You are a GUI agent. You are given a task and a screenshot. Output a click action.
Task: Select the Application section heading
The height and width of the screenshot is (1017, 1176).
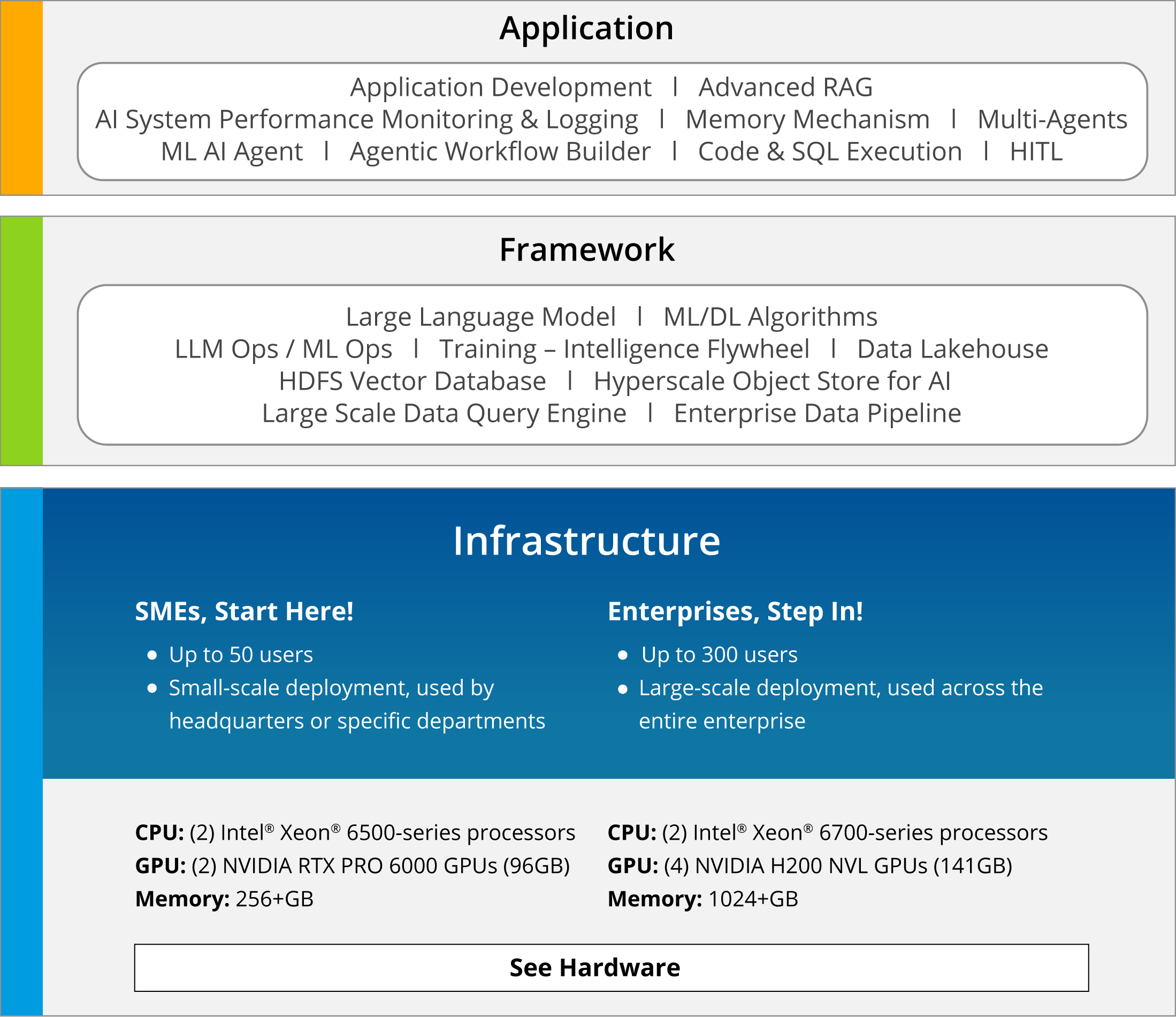tap(586, 28)
